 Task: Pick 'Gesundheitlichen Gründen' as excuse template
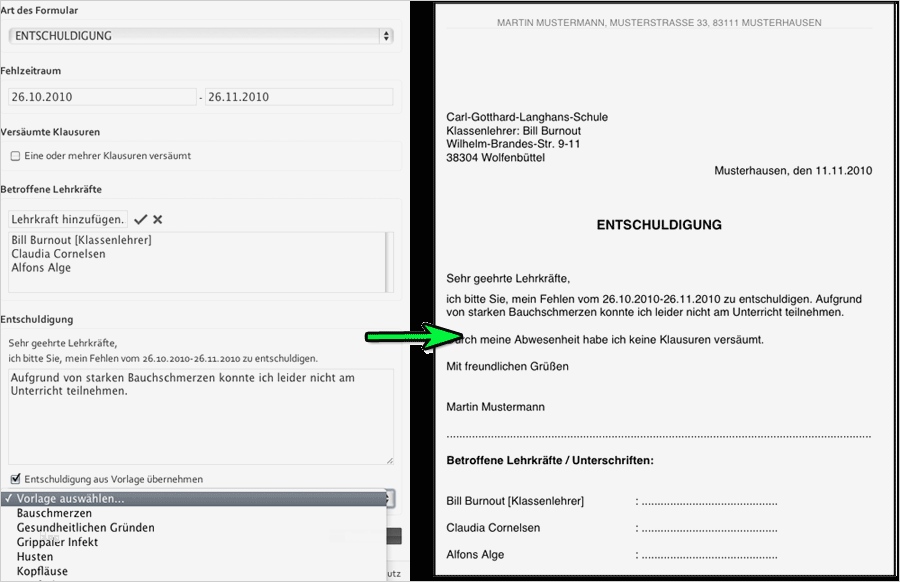coord(85,527)
